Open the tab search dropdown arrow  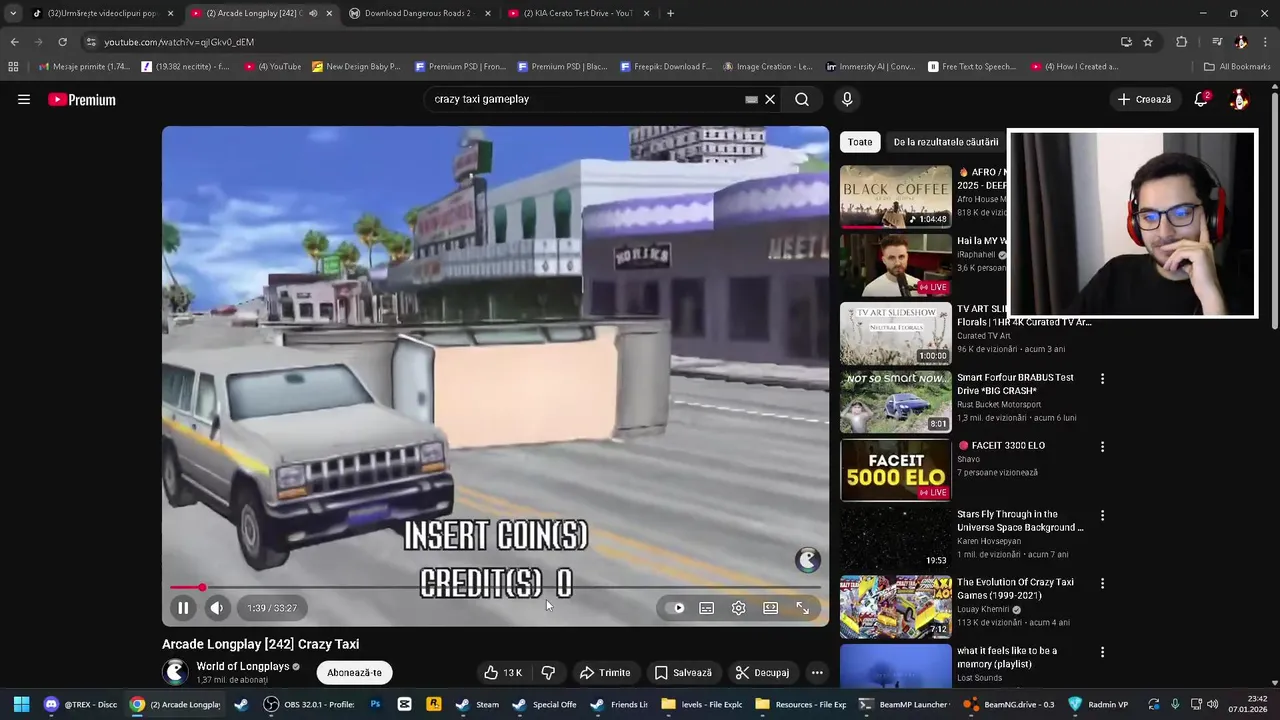click(12, 13)
